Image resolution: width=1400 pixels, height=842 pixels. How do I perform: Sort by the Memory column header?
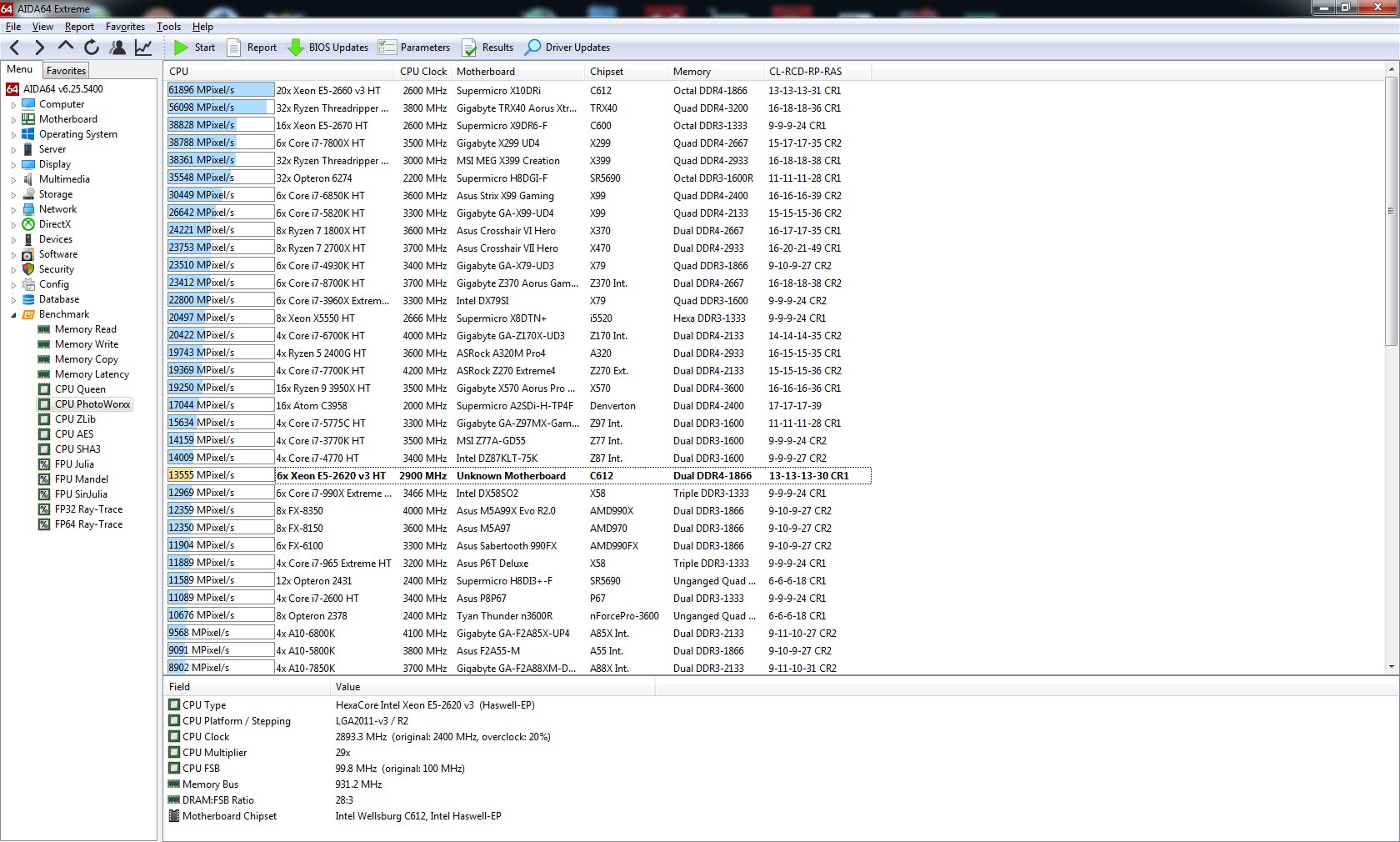(x=715, y=72)
